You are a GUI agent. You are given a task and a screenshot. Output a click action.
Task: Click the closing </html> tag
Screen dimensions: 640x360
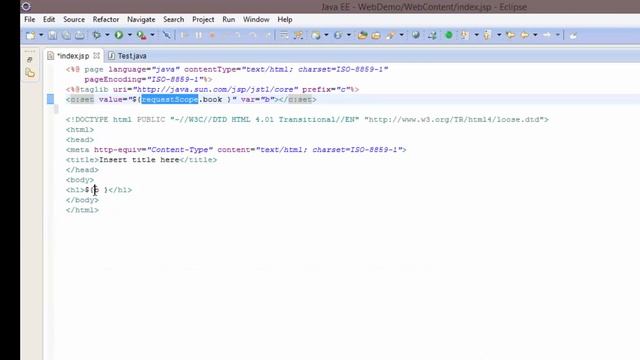pos(82,210)
